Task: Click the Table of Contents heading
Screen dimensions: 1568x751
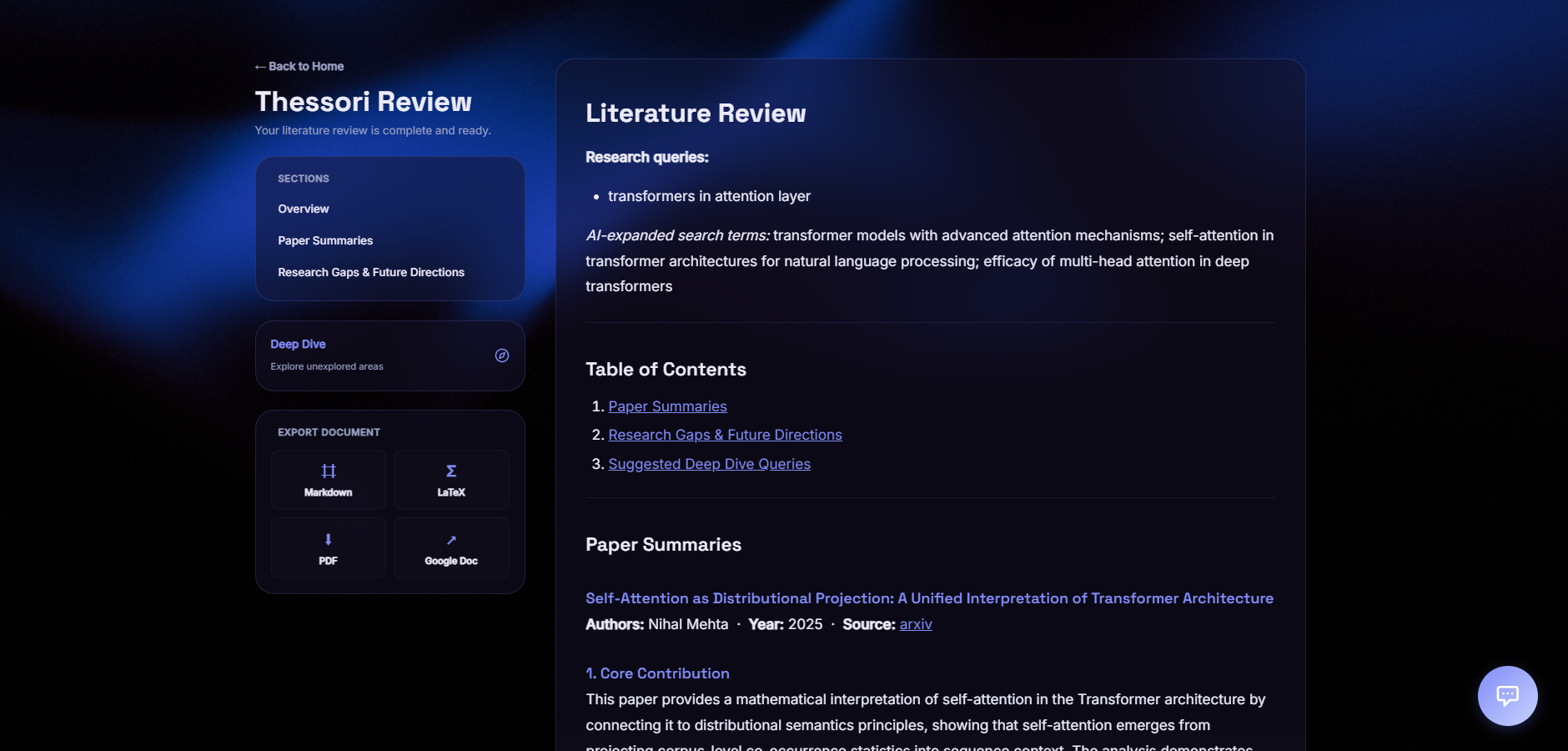Action: pyautogui.click(x=666, y=370)
